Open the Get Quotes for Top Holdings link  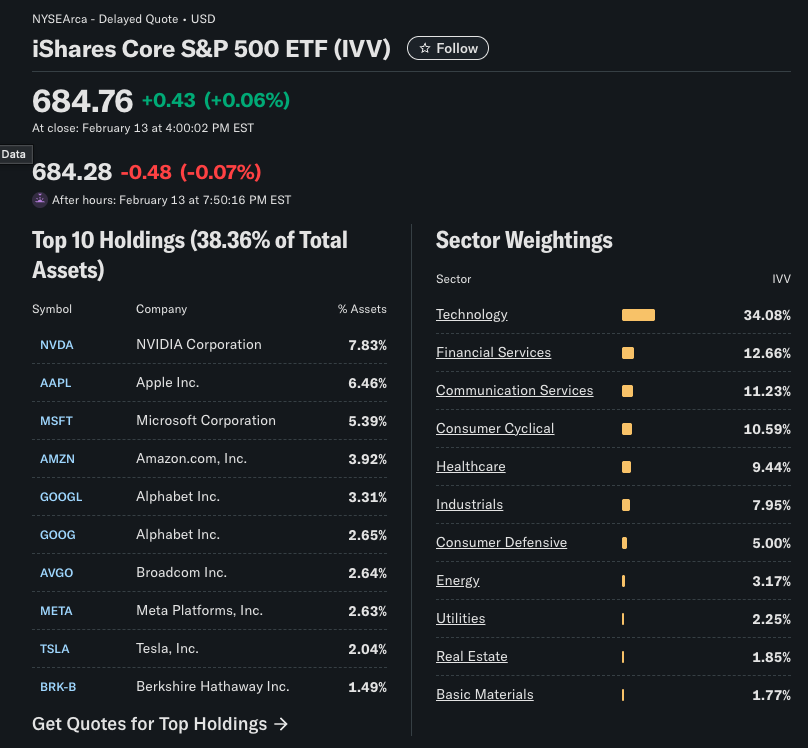pos(160,723)
